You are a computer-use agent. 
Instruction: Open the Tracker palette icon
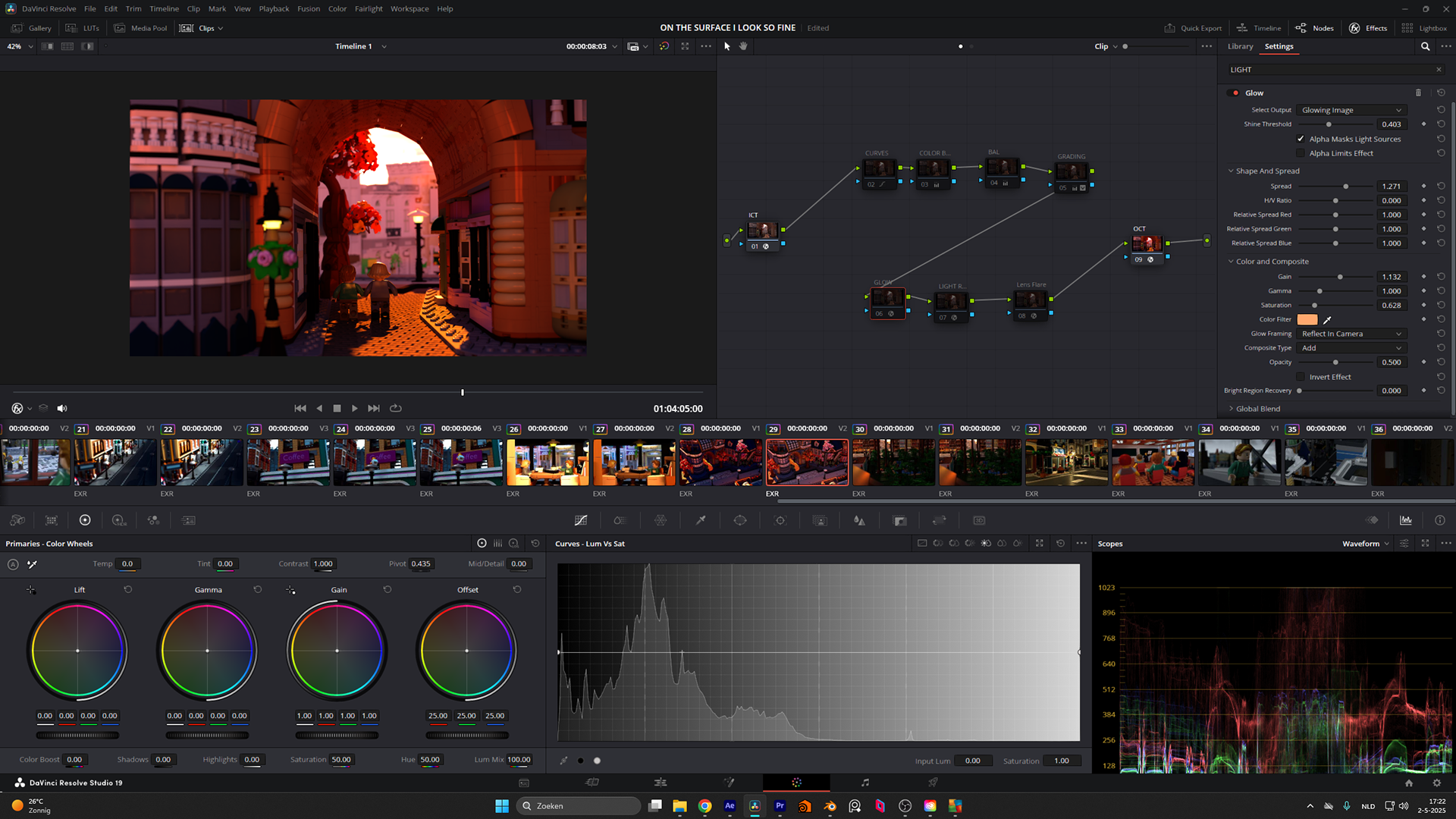pos(780,520)
